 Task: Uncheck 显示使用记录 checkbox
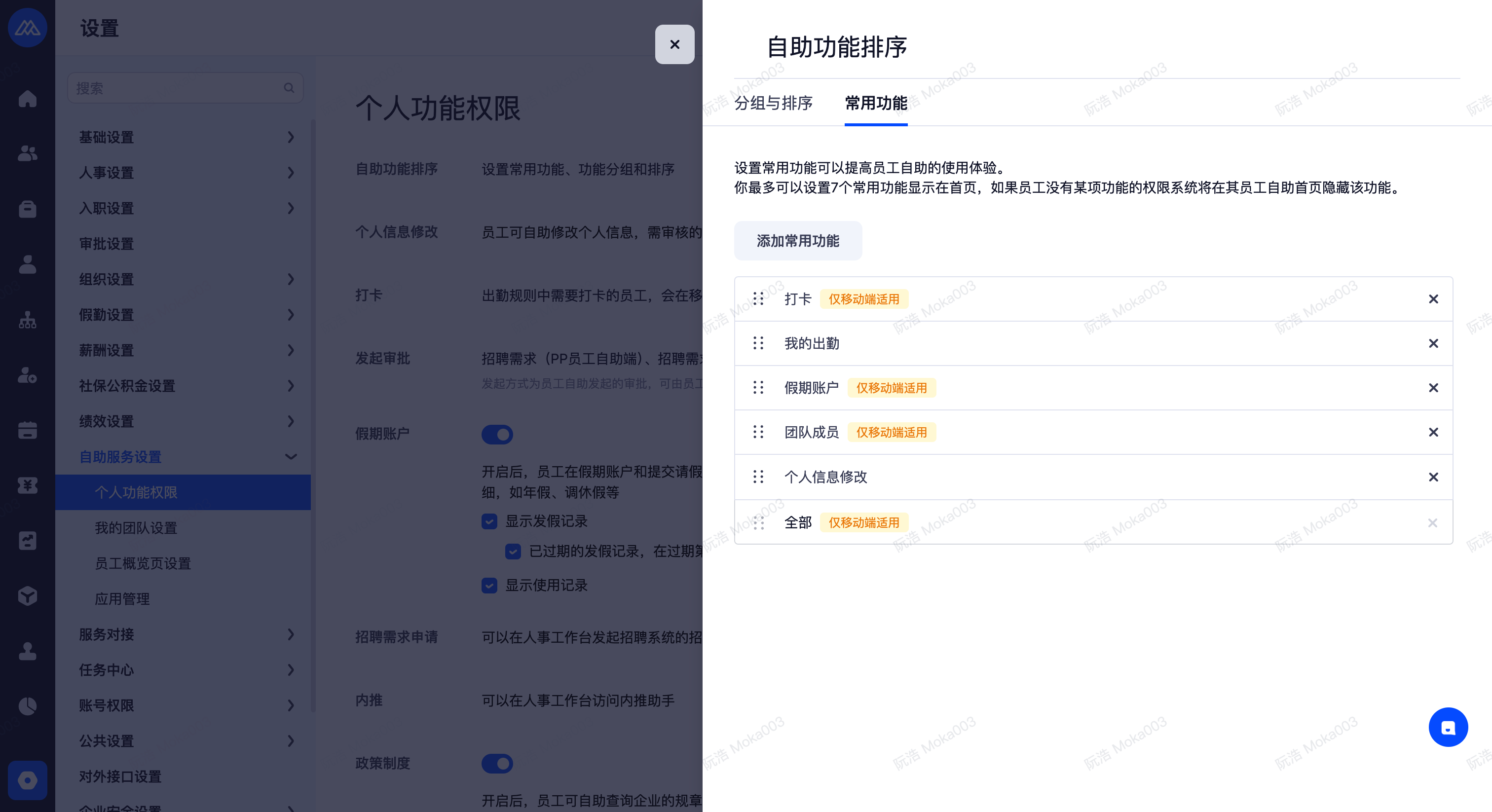coord(489,586)
